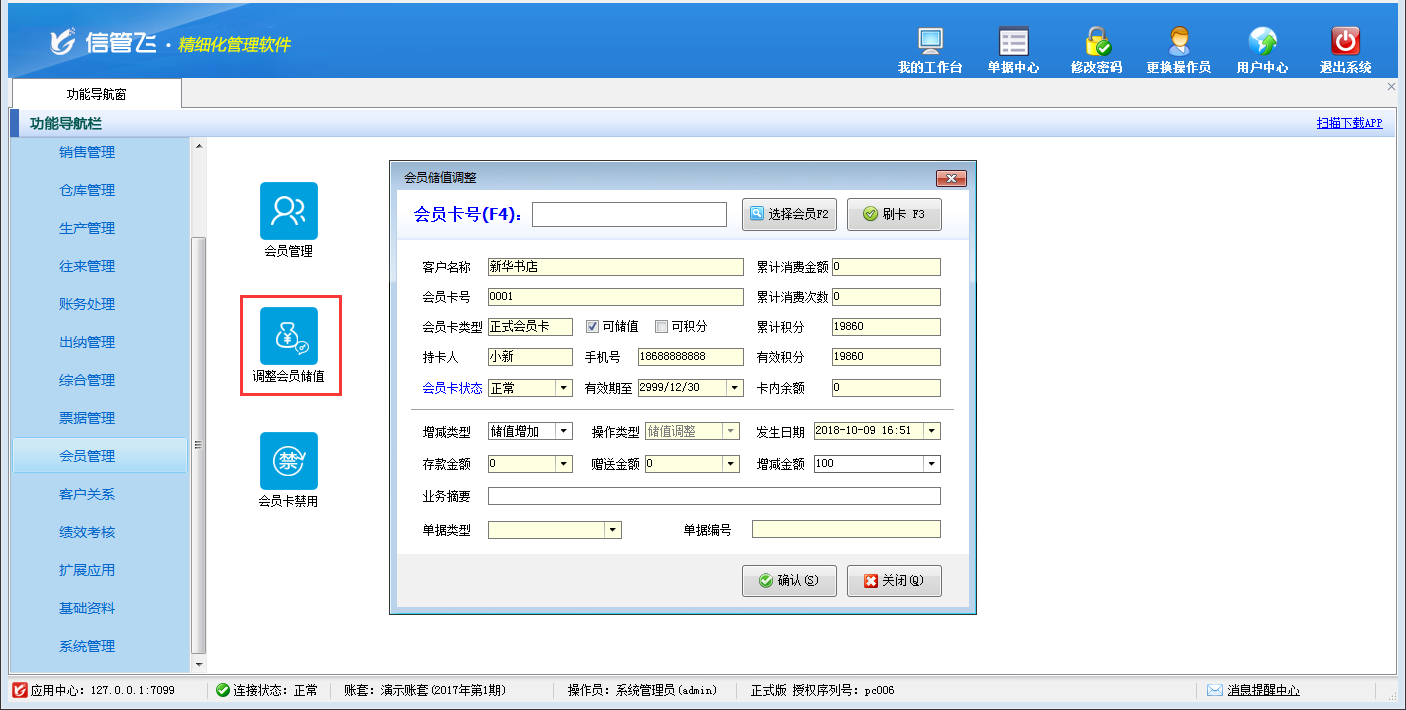The width and height of the screenshot is (1406, 710).
Task: Select 销售管理 in navigation sidebar
Action: pos(87,152)
